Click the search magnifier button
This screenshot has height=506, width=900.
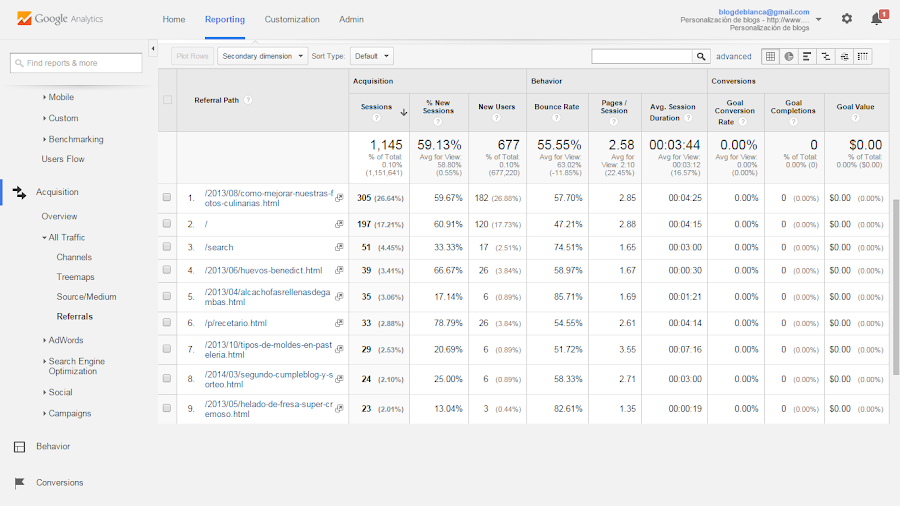[x=701, y=56]
